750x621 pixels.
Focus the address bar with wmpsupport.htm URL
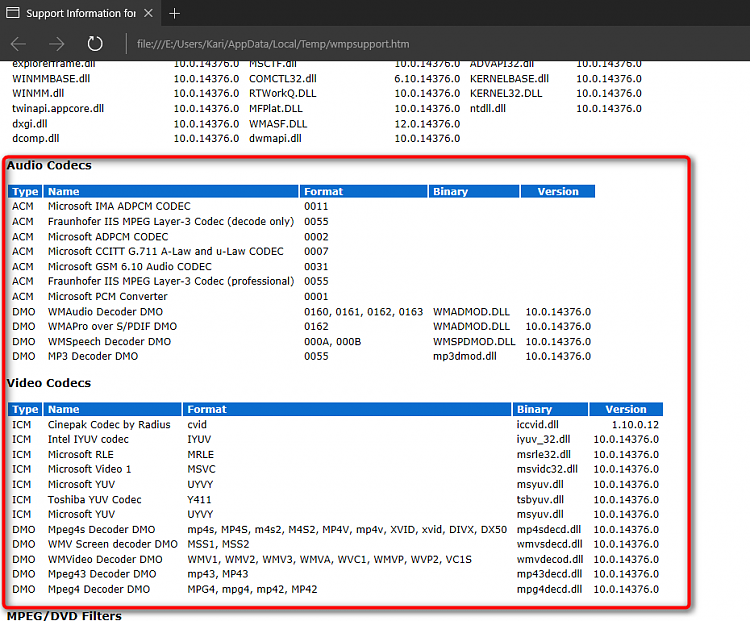tap(273, 44)
